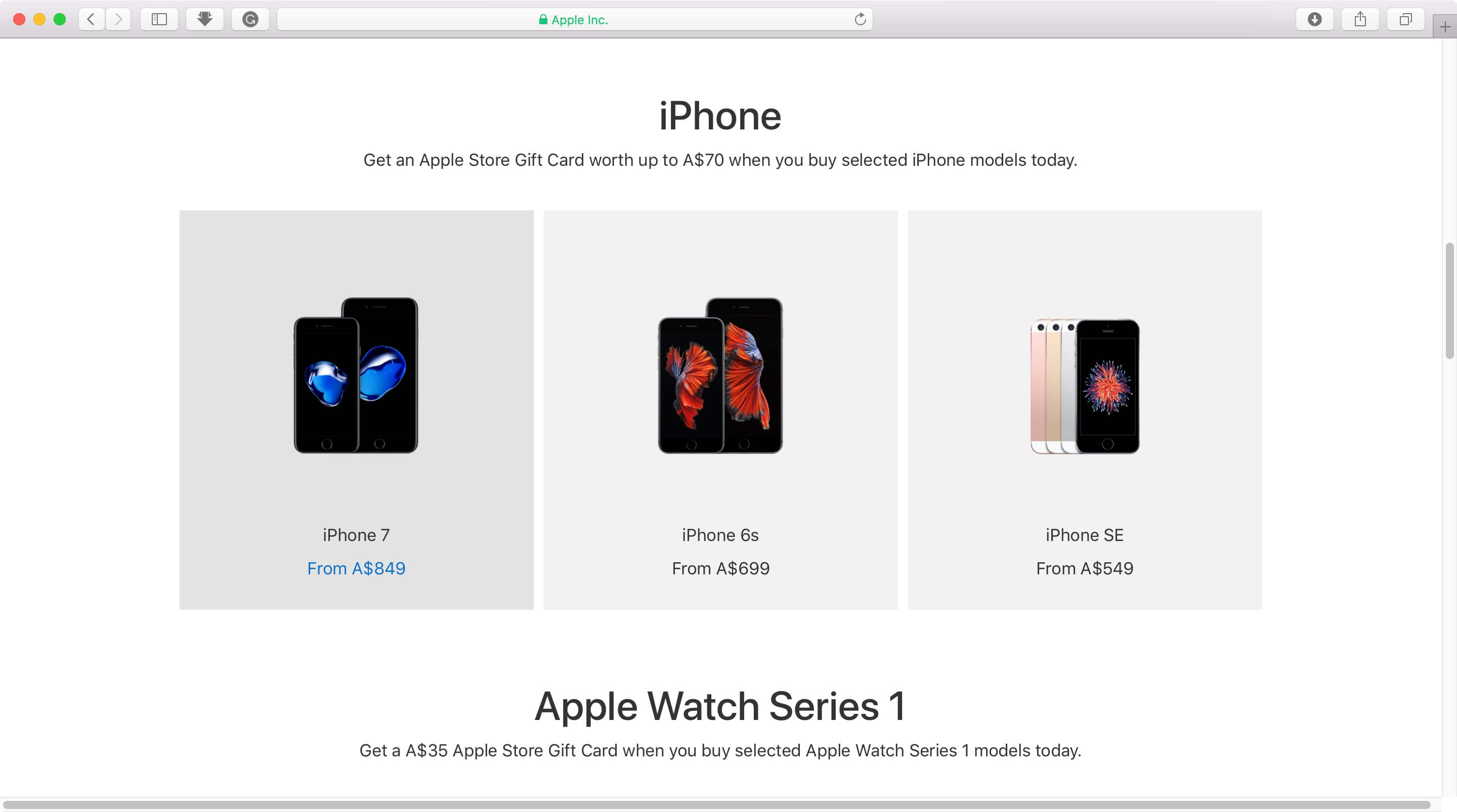Go forward to the next page
The height and width of the screenshot is (812, 1457).
118,19
